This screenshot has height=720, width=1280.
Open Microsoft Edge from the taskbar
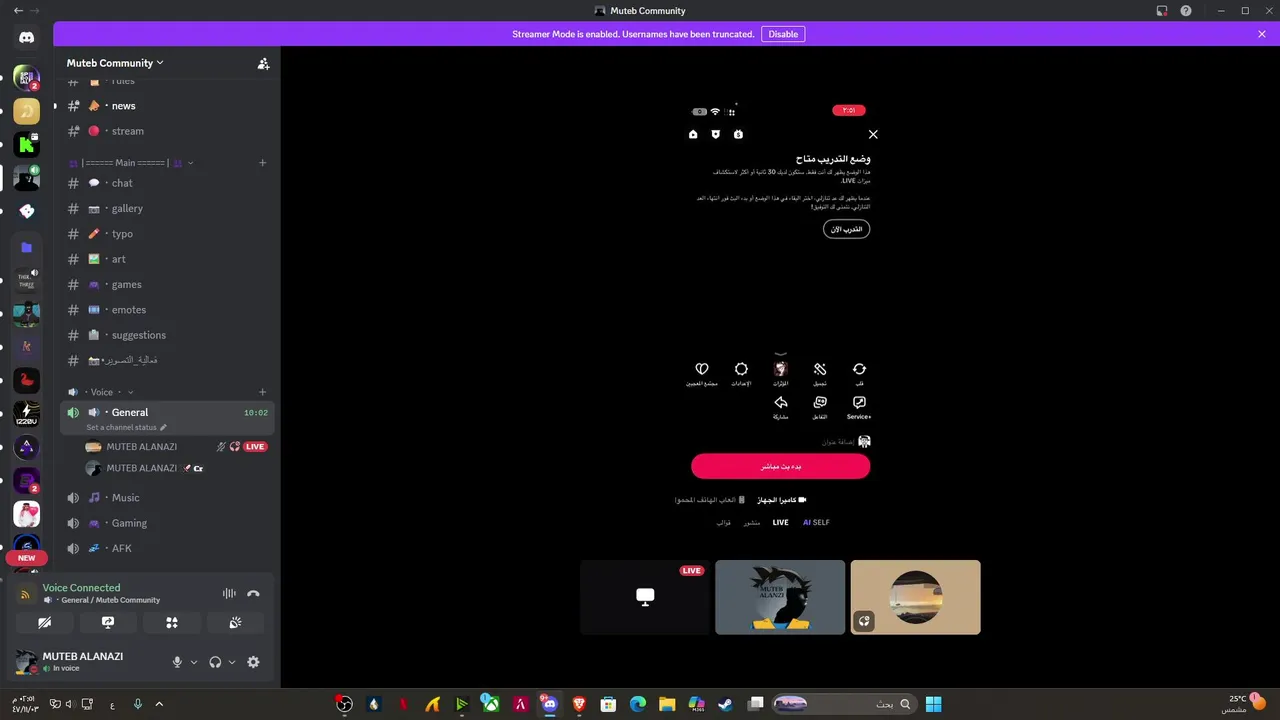[x=637, y=704]
